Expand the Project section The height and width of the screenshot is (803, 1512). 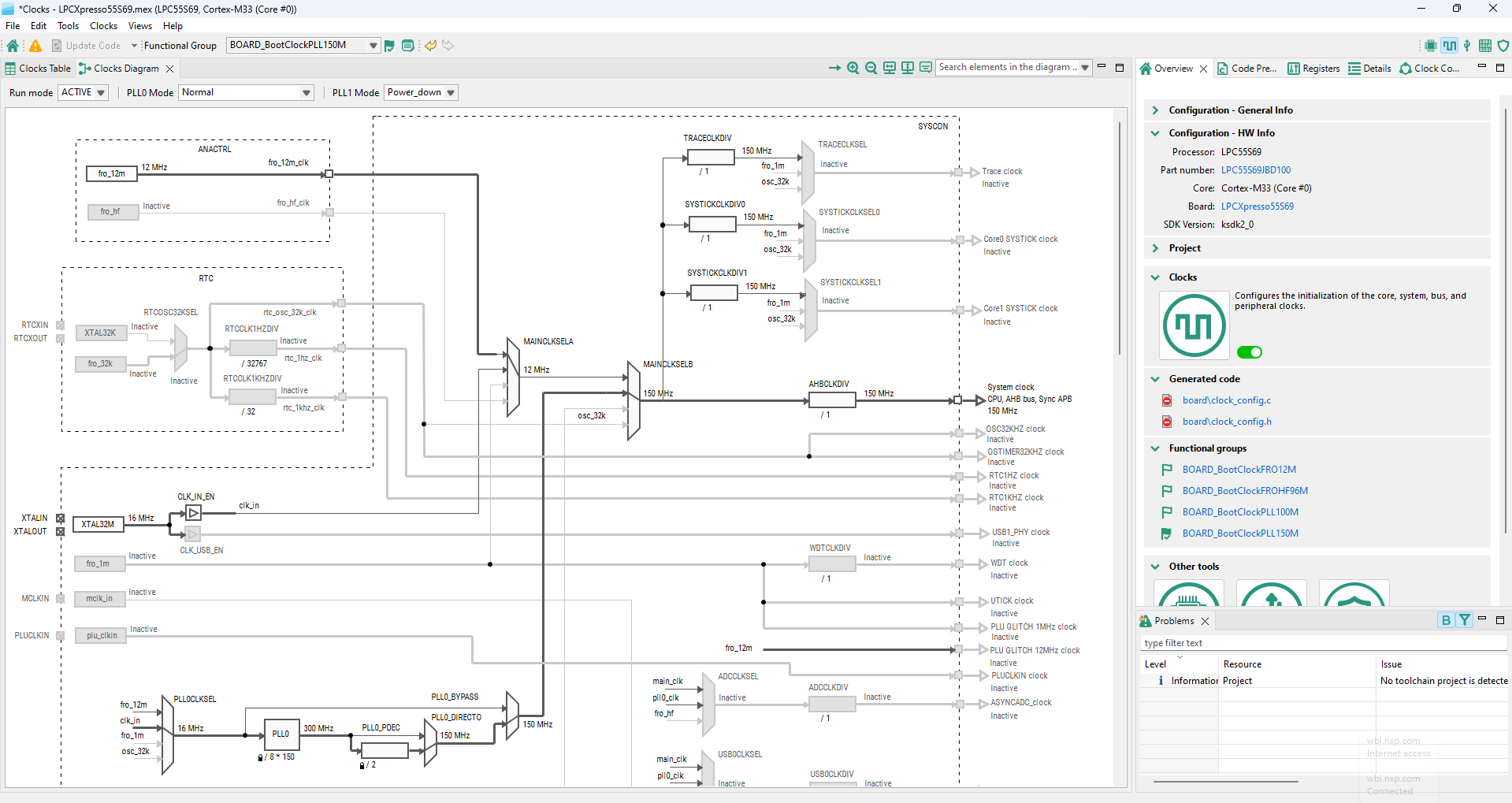1155,248
